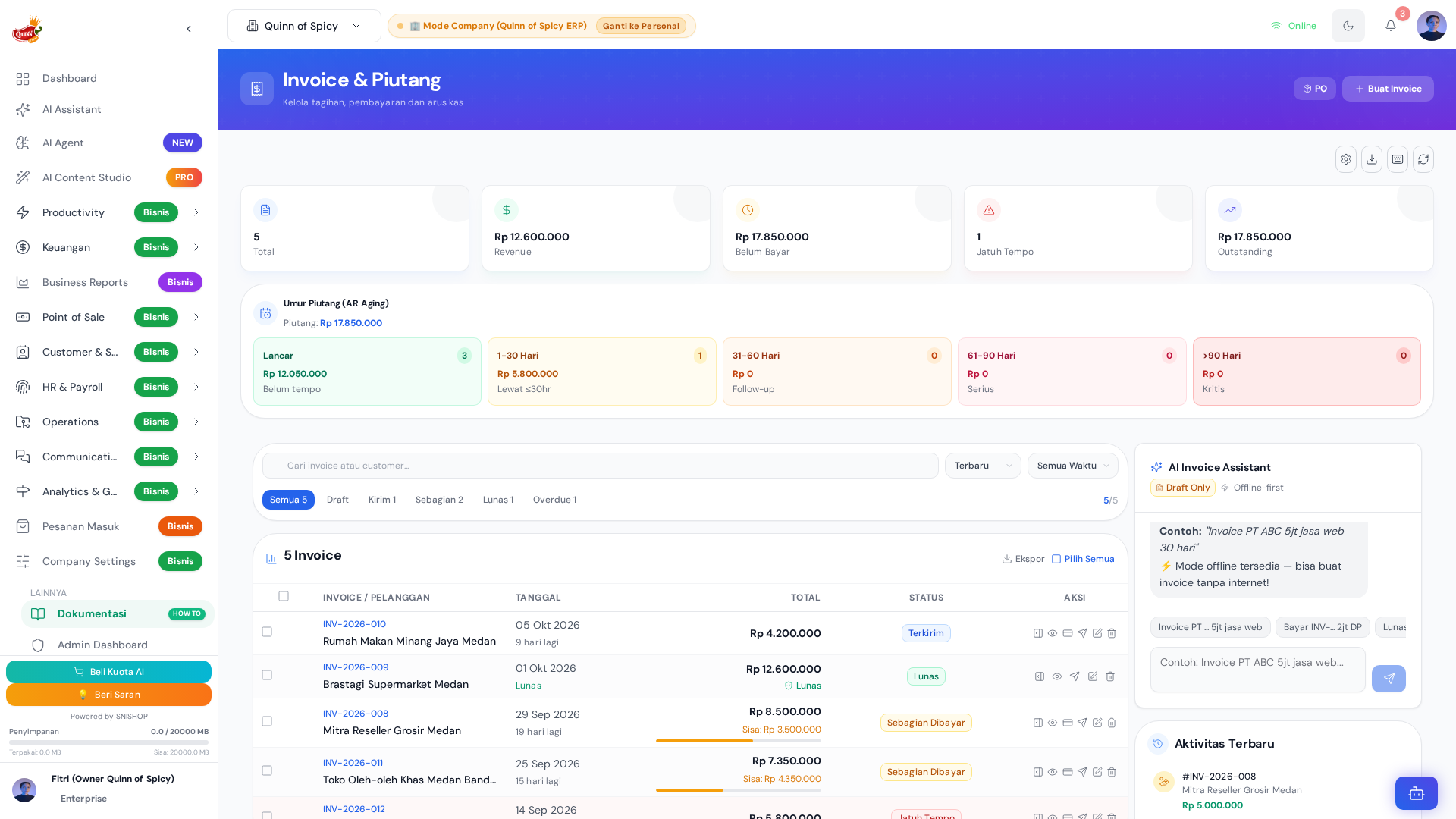Click the PO button in header
The height and width of the screenshot is (819, 1456).
(x=1315, y=89)
